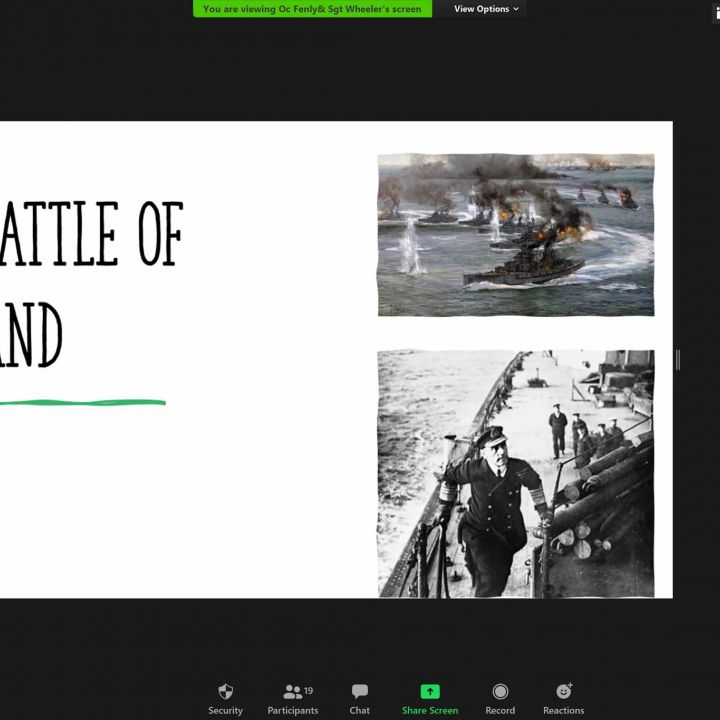Open the Security shield options
The width and height of the screenshot is (720, 720).
pos(225,691)
